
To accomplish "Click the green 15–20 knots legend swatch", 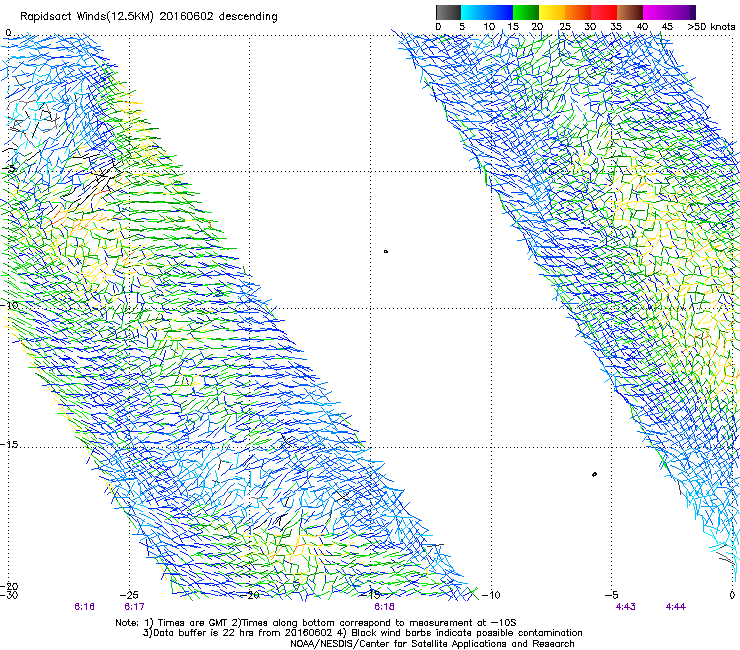I will pos(526,12).
